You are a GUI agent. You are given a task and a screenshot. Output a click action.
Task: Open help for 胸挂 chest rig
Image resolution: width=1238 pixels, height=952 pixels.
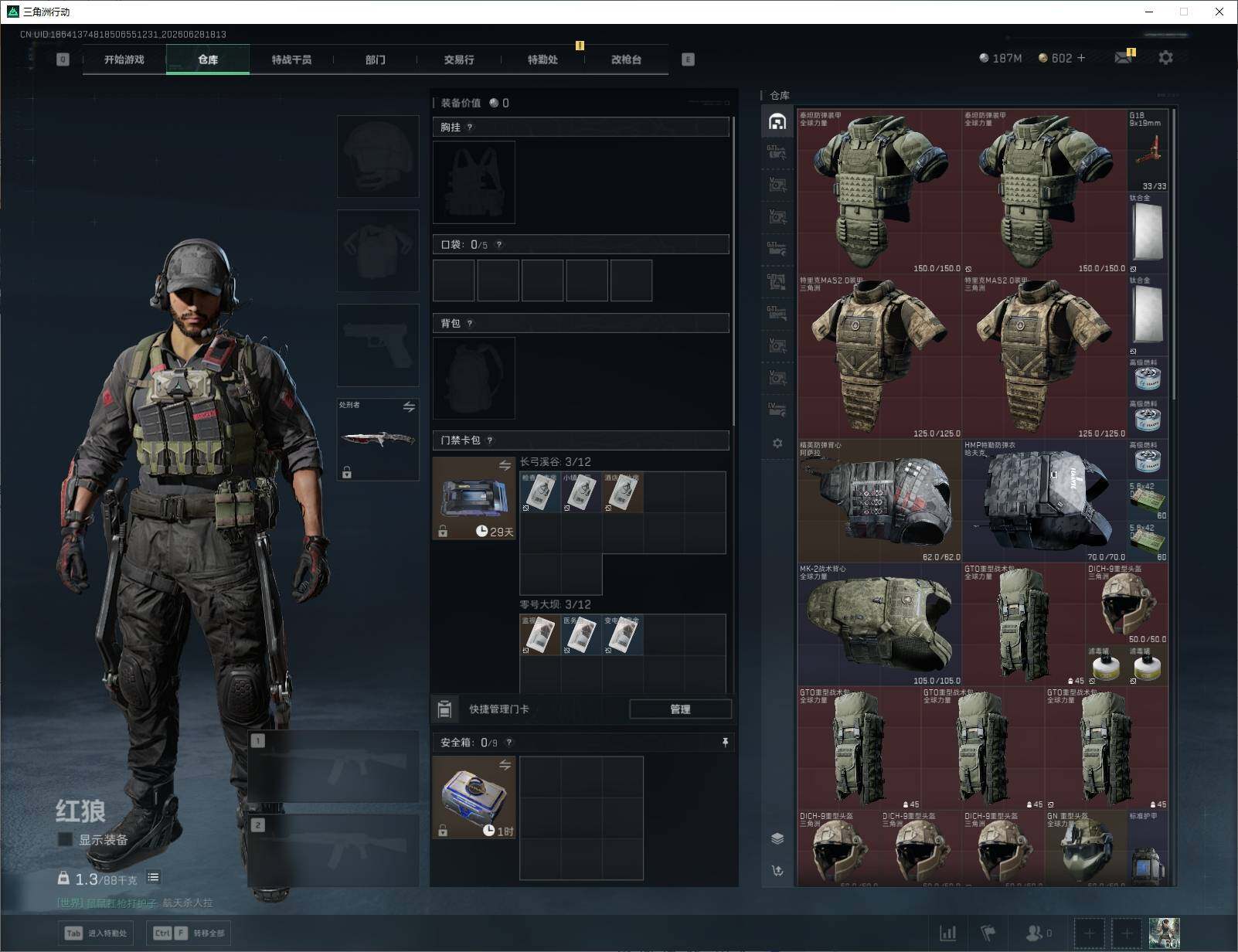[x=470, y=127]
